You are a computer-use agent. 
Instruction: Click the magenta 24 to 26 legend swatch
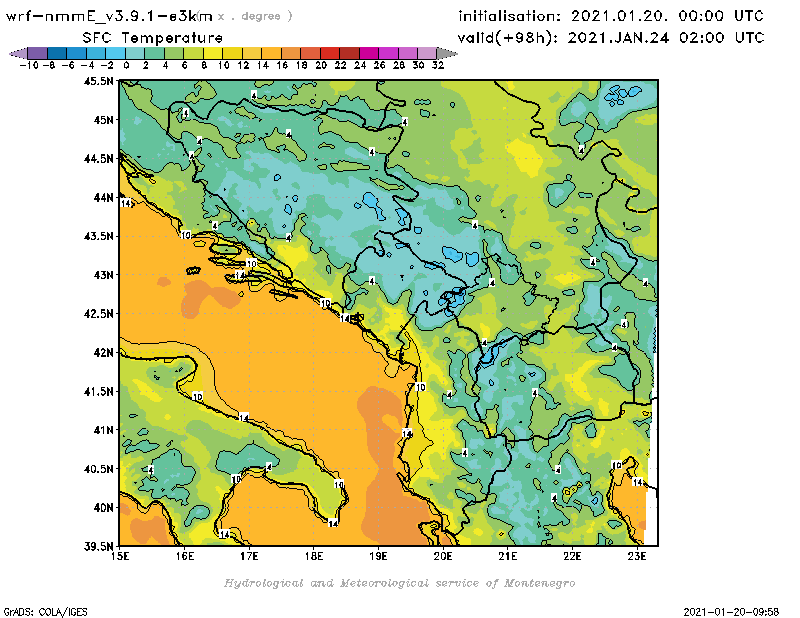point(369,53)
